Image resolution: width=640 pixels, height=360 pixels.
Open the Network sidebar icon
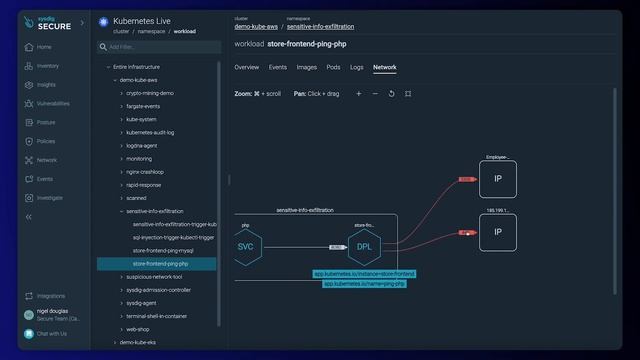[29, 160]
